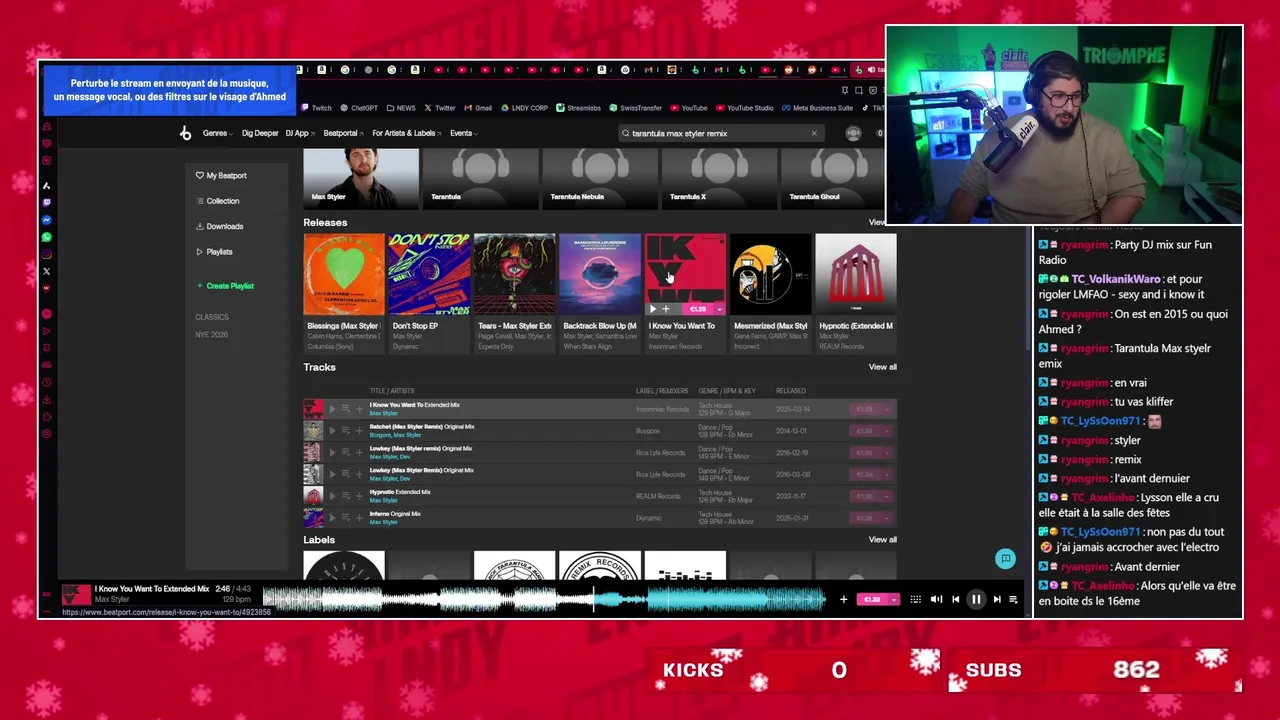
Task: Open For Artists & Labels menu
Action: click(406, 133)
